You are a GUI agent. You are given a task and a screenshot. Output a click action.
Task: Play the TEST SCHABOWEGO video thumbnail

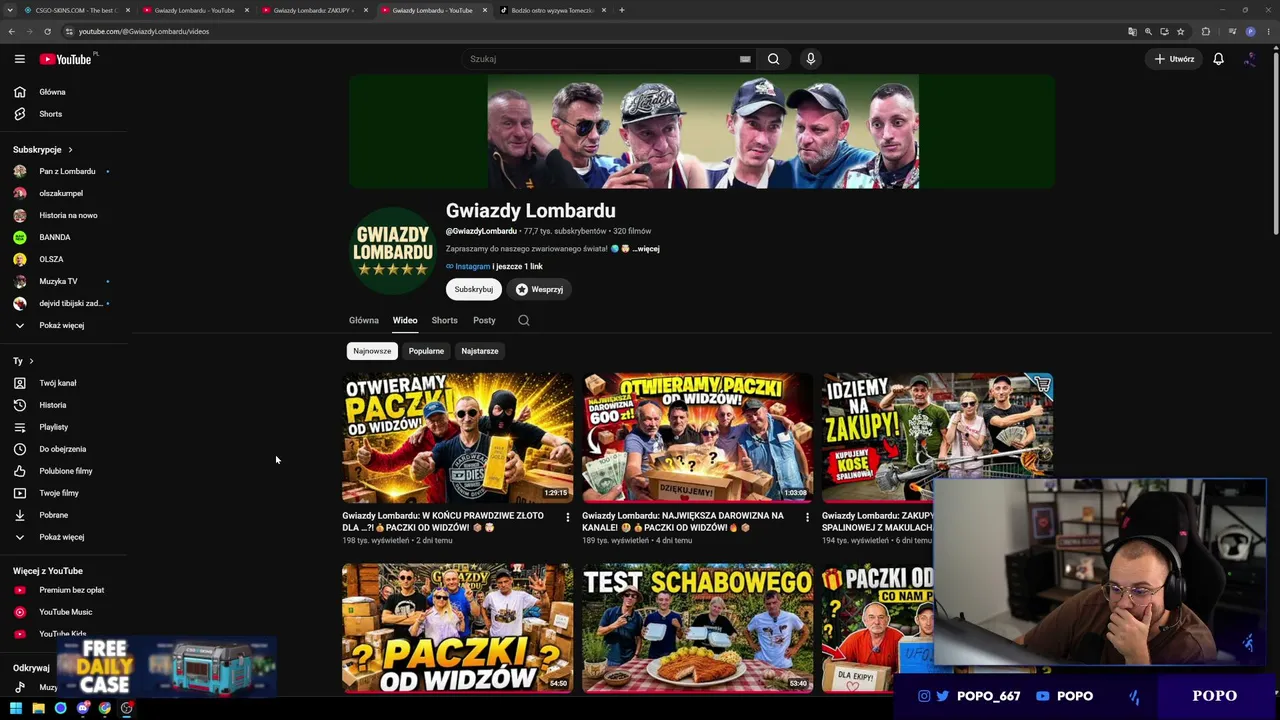[x=698, y=628]
